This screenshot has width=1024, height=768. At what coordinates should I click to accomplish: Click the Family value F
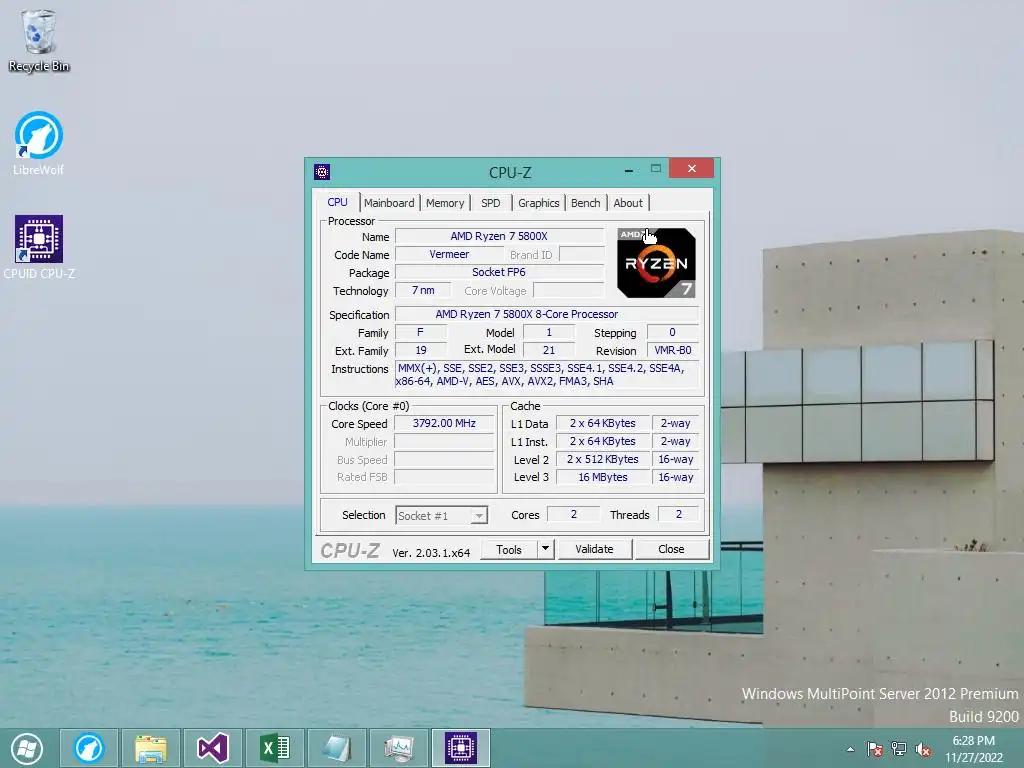click(421, 332)
